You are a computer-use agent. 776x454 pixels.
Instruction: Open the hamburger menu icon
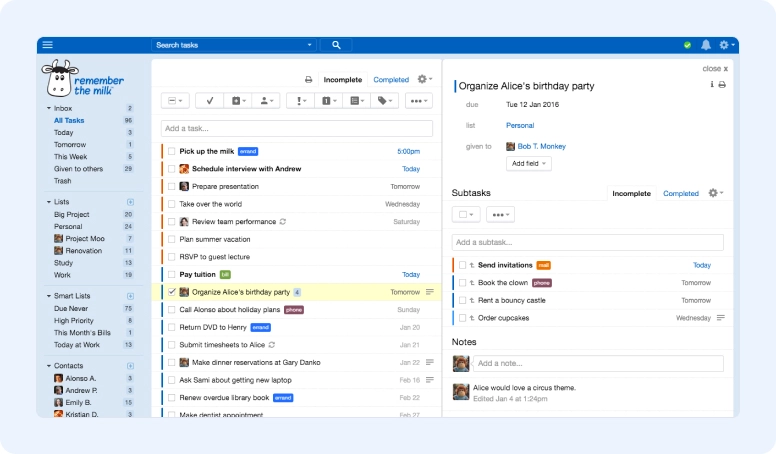[48, 45]
